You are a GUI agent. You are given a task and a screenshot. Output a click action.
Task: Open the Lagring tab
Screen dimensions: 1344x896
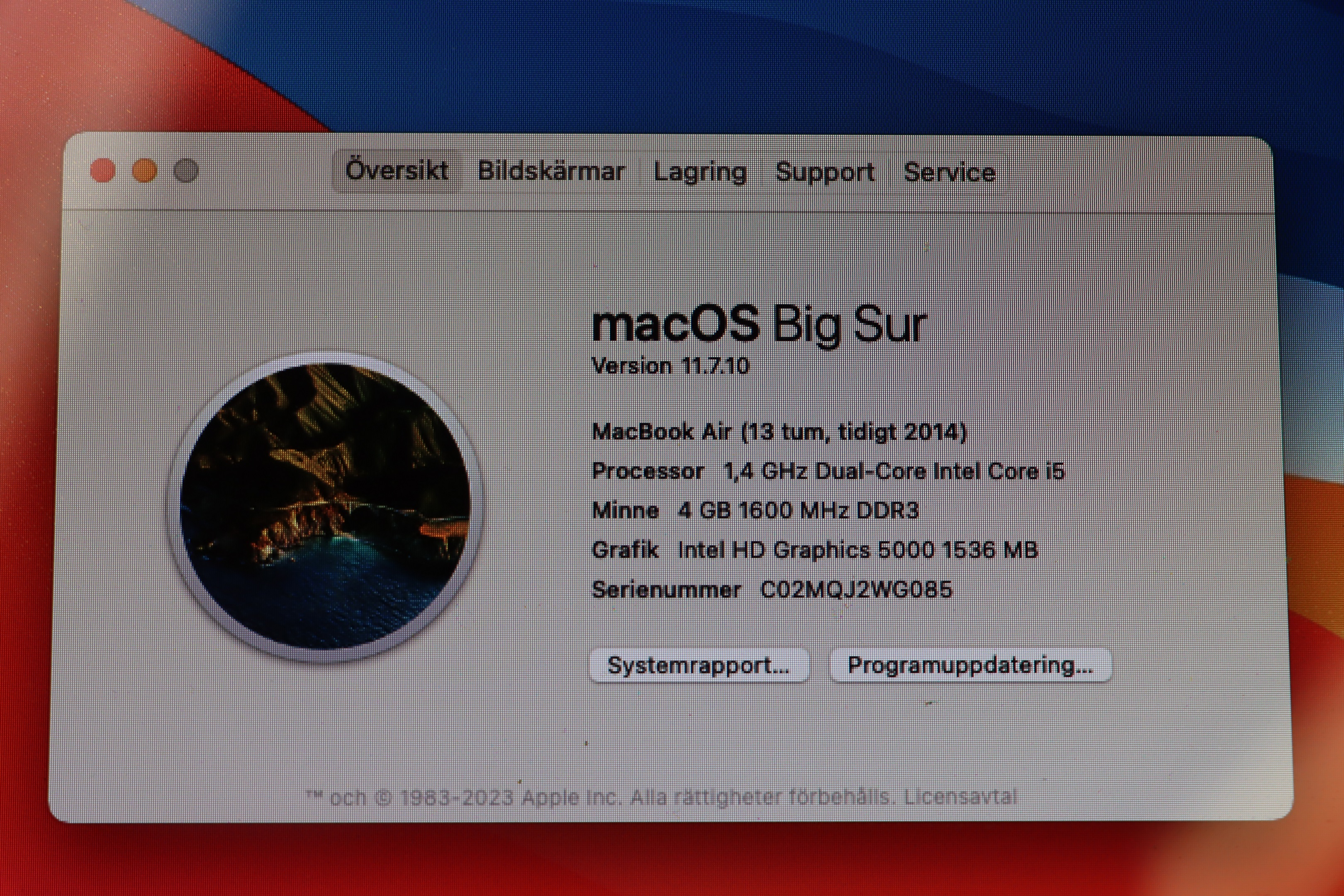point(700,172)
